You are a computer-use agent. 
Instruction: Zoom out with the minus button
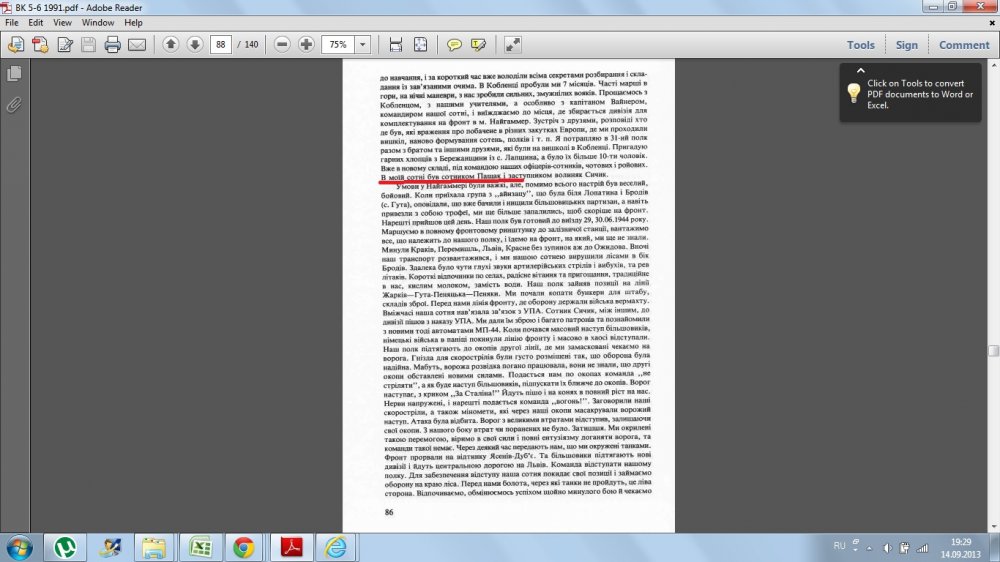(x=282, y=45)
